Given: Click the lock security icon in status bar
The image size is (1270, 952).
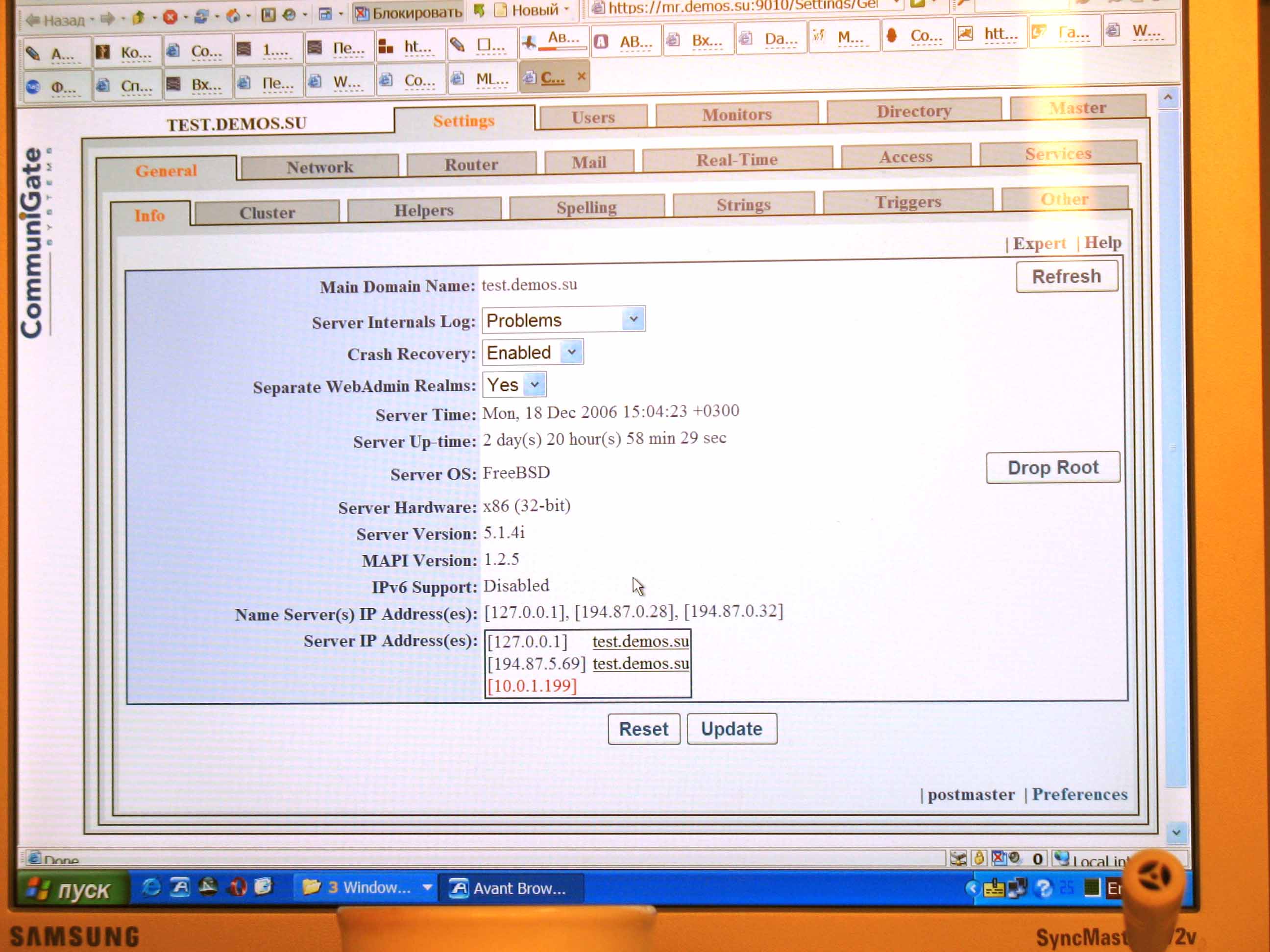Looking at the screenshot, I should coord(979,858).
